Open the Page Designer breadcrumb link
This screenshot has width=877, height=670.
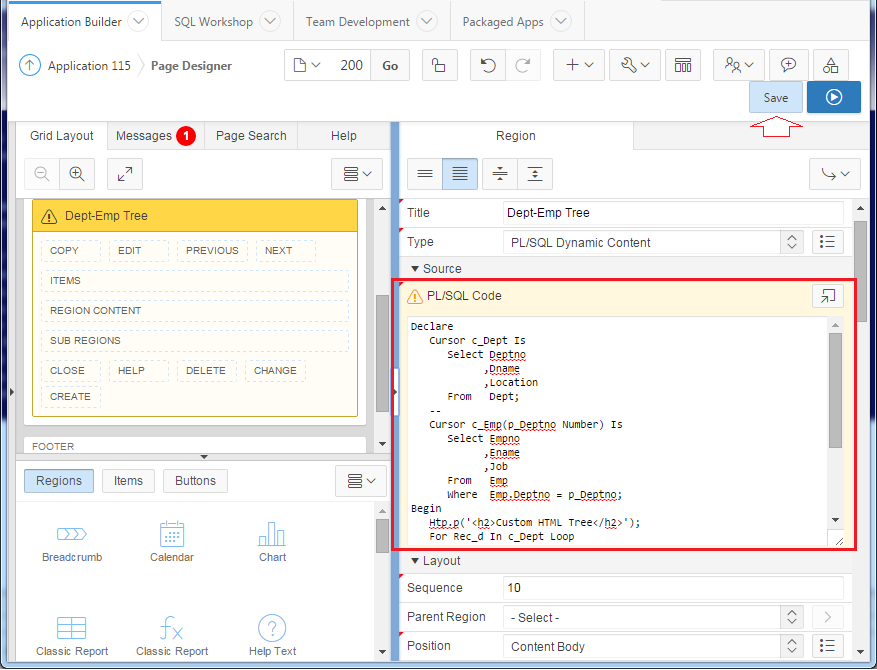(191, 66)
